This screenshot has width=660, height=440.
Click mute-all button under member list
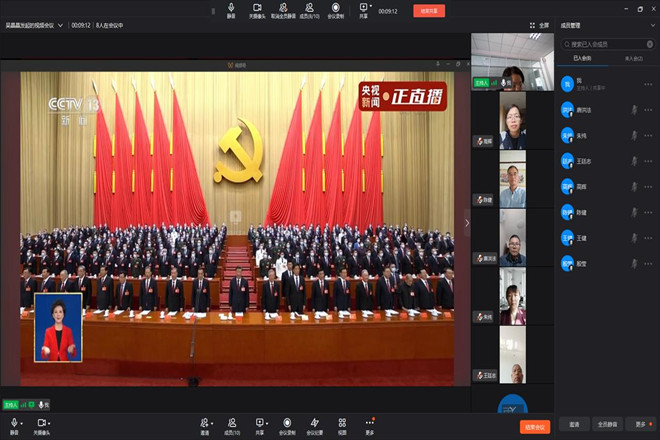click(x=607, y=424)
